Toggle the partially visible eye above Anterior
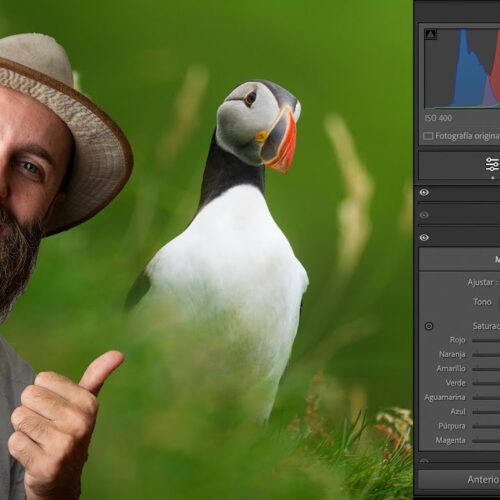 click(x=424, y=461)
